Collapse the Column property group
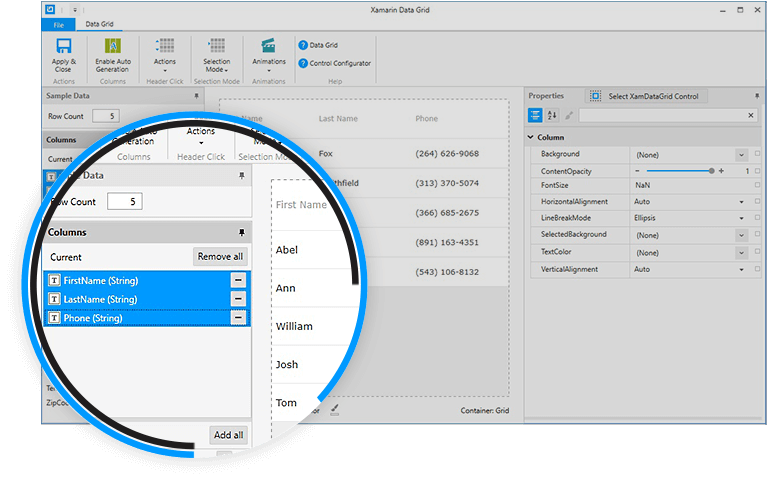 coord(531,138)
